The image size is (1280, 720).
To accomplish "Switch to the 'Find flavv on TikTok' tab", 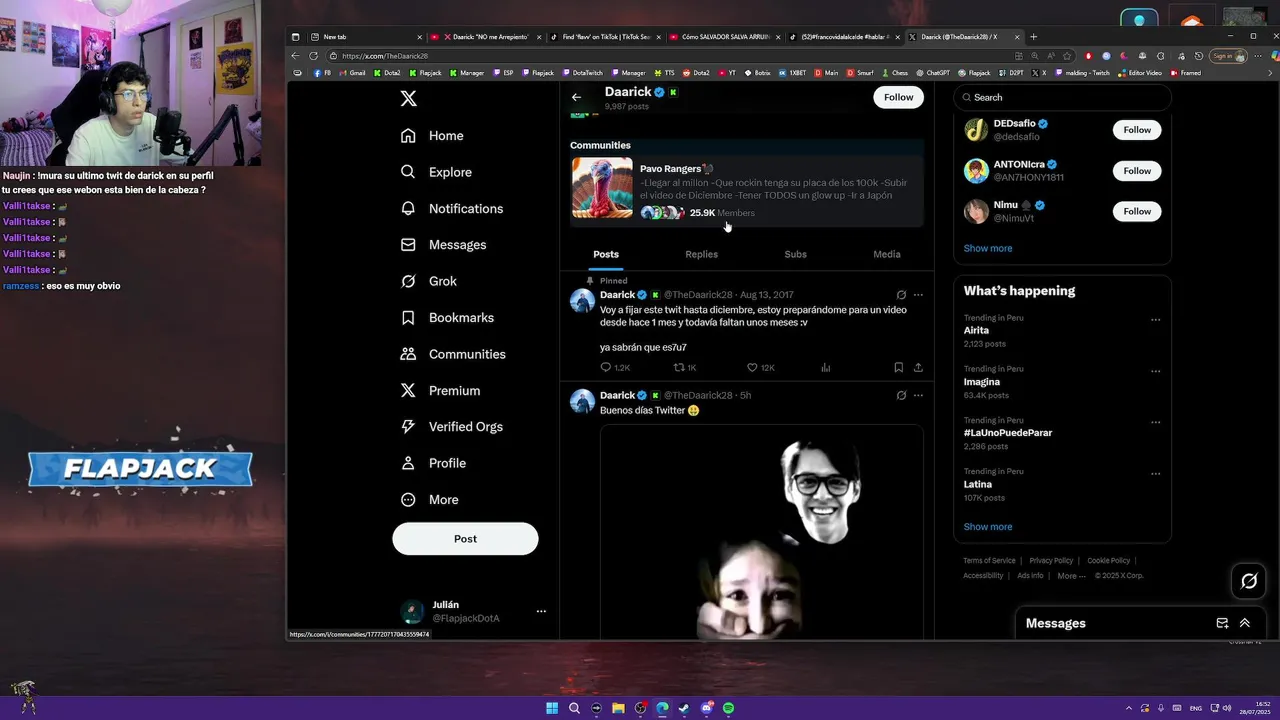I will point(606,37).
